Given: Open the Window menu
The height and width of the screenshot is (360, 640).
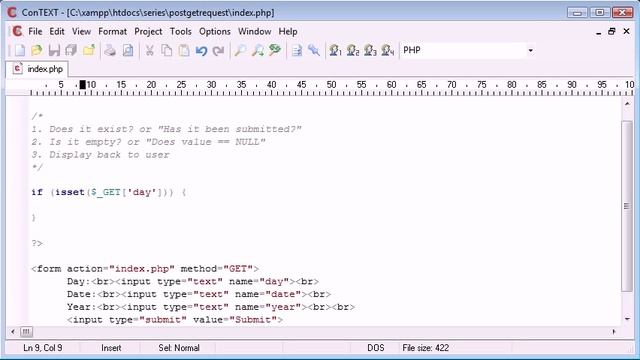Looking at the screenshot, I should coord(254,31).
